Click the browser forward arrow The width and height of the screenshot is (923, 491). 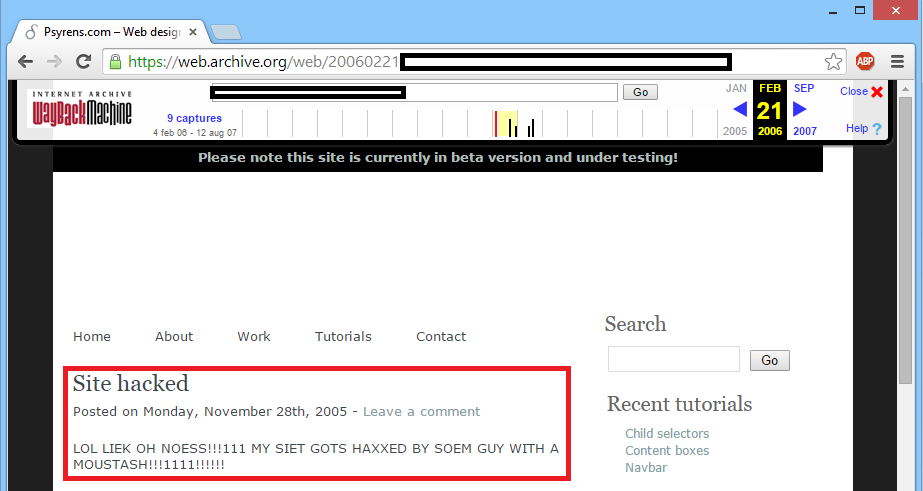(x=54, y=61)
